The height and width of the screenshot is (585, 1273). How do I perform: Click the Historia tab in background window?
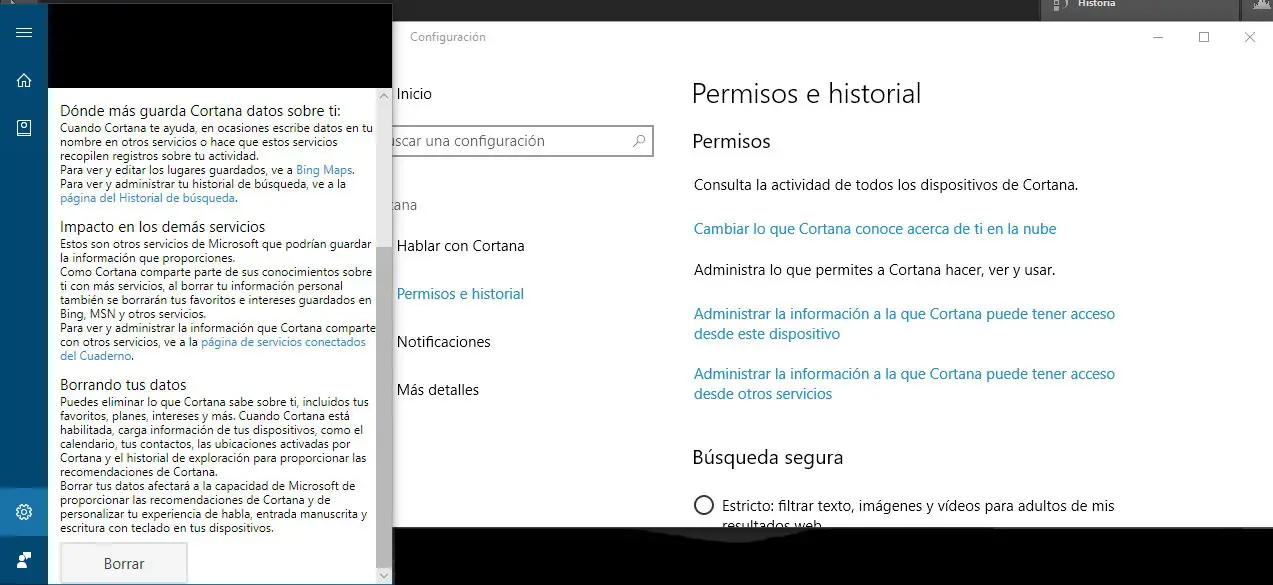pos(1138,9)
